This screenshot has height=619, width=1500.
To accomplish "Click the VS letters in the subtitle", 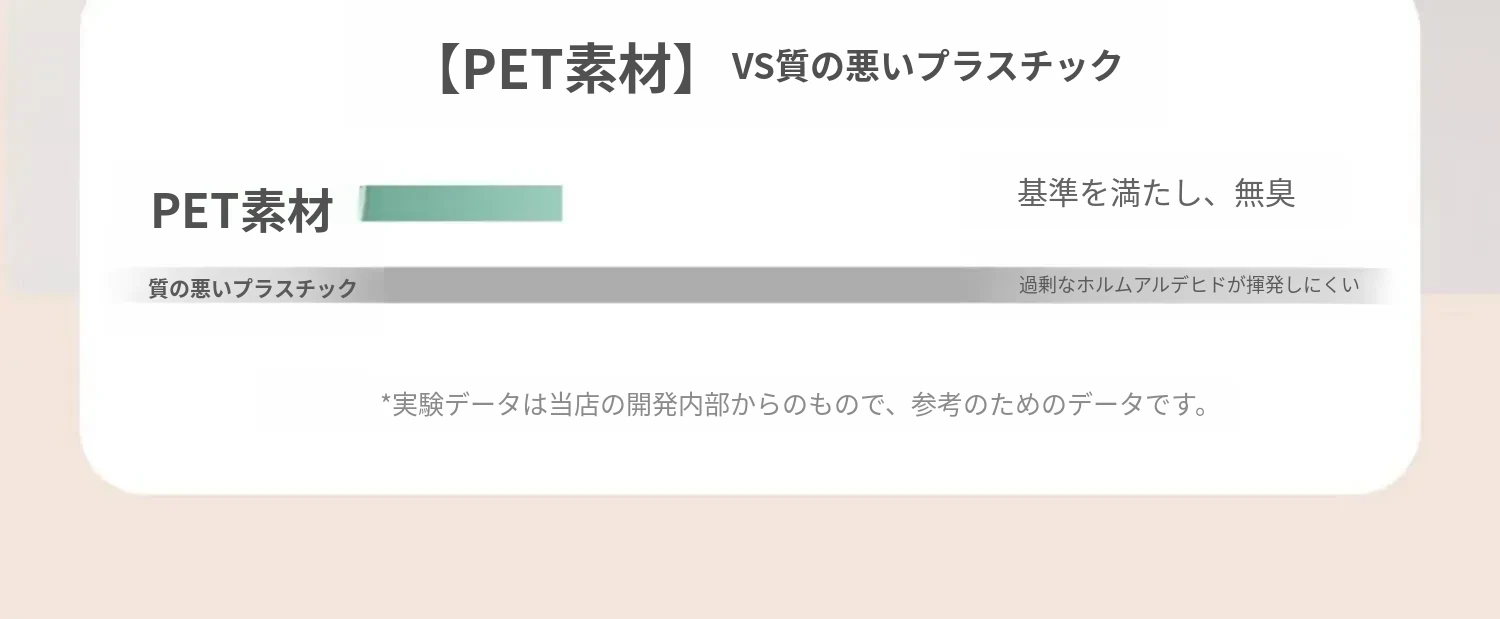I will pyautogui.click(x=752, y=66).
